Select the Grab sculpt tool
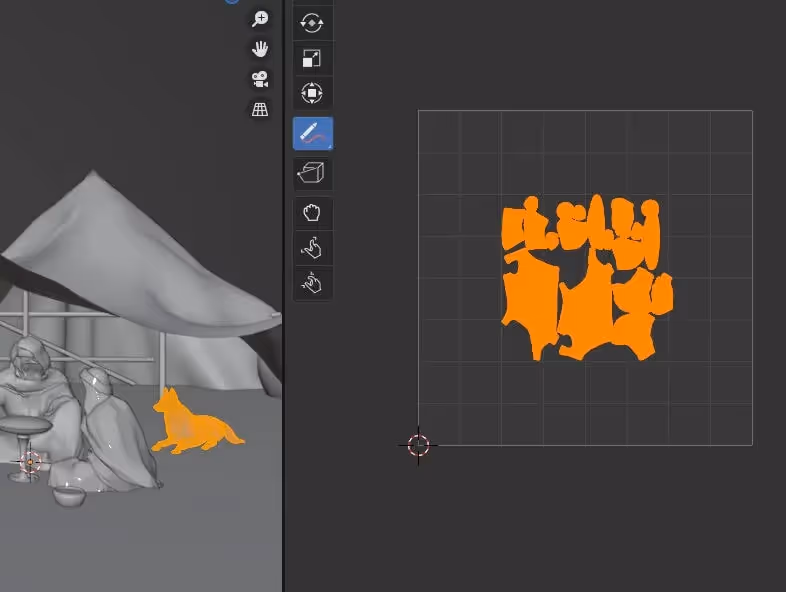This screenshot has width=786, height=592. pyautogui.click(x=312, y=213)
